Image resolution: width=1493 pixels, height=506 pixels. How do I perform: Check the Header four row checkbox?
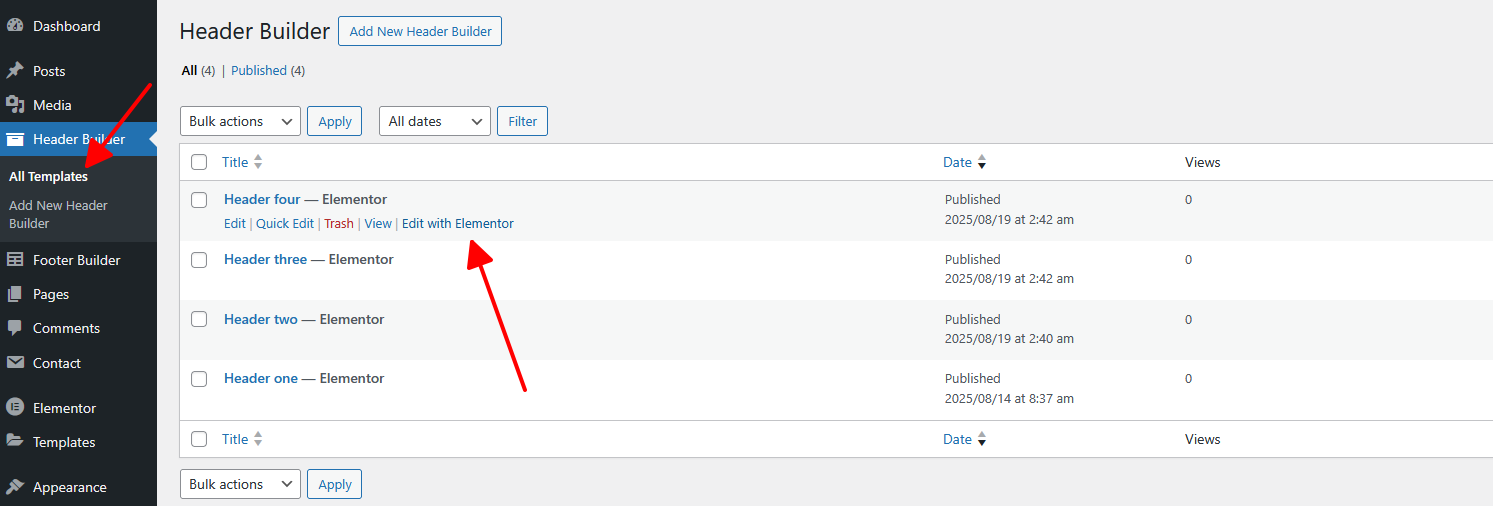199,200
